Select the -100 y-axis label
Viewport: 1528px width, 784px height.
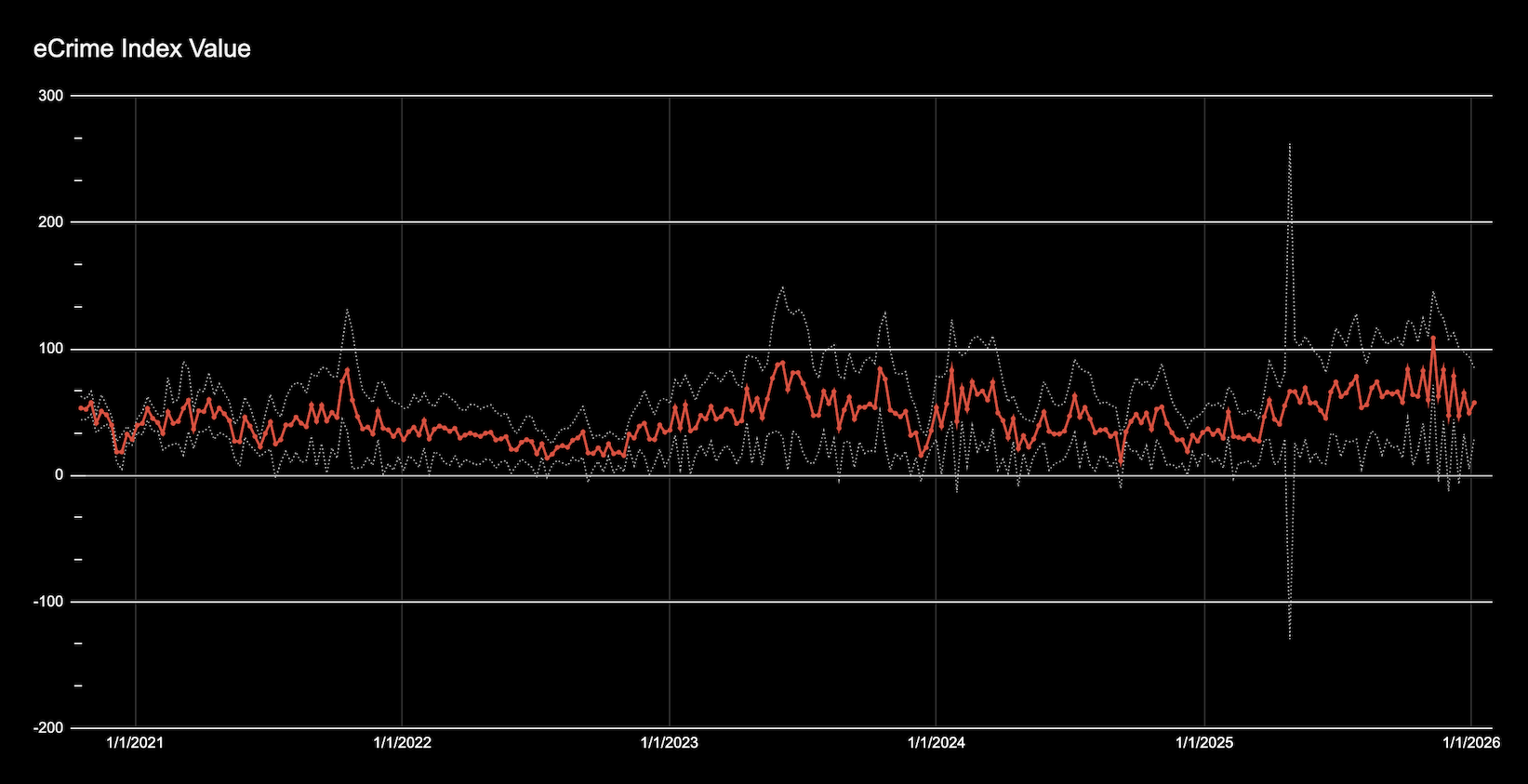pyautogui.click(x=48, y=602)
